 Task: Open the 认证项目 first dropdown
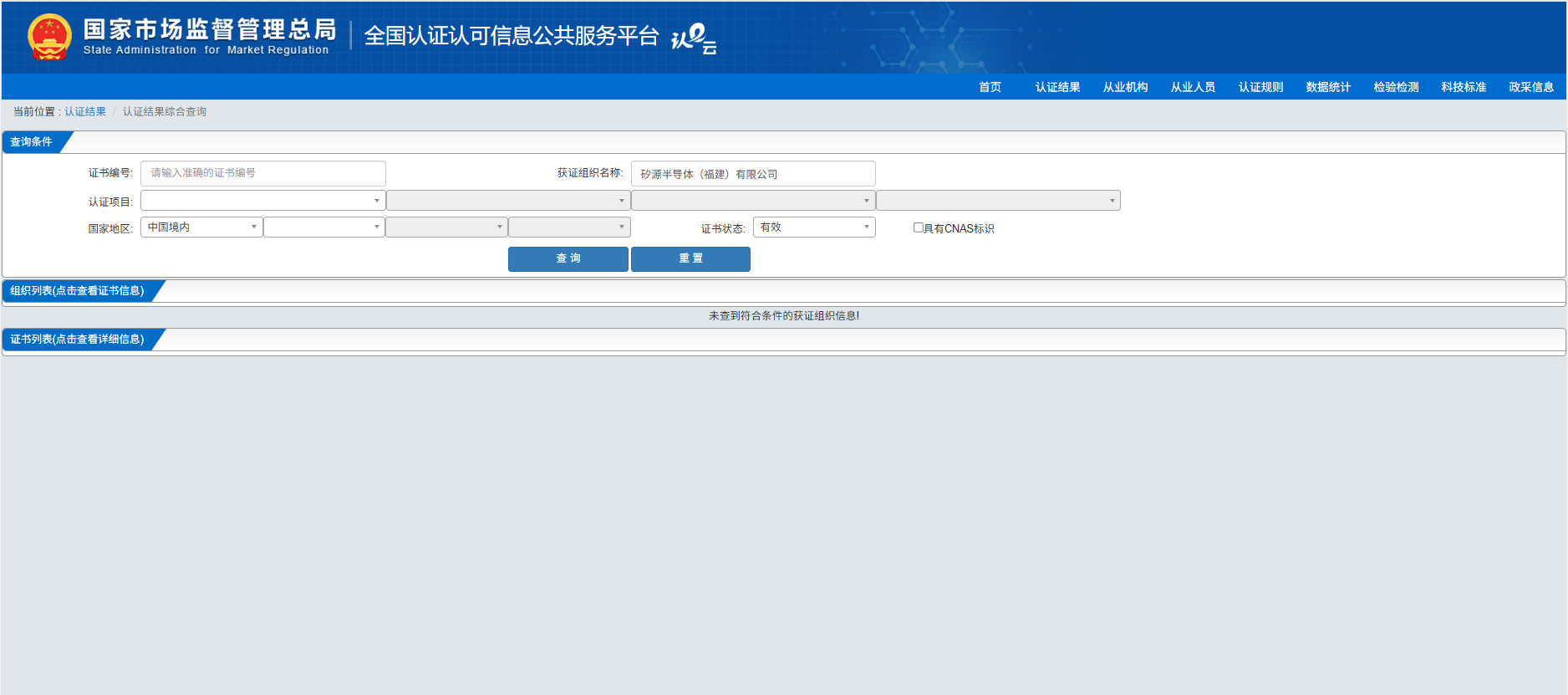coord(262,201)
